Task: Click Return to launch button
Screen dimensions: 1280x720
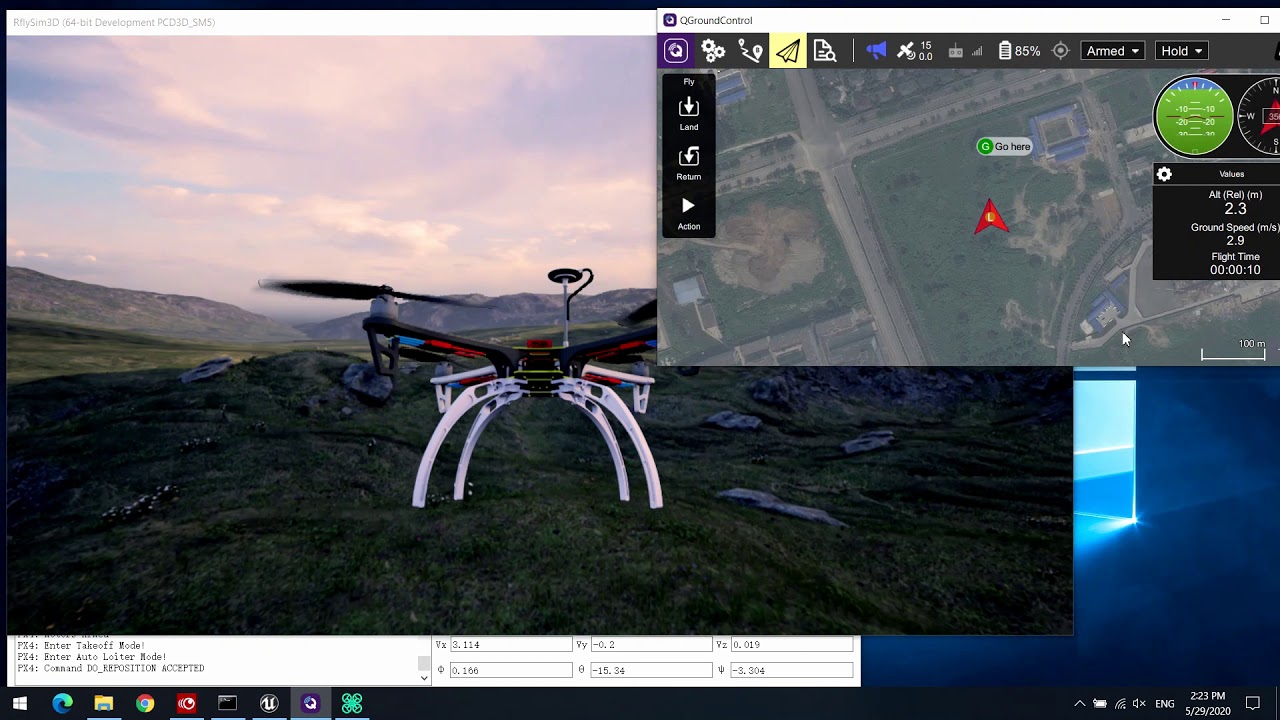Action: (689, 164)
